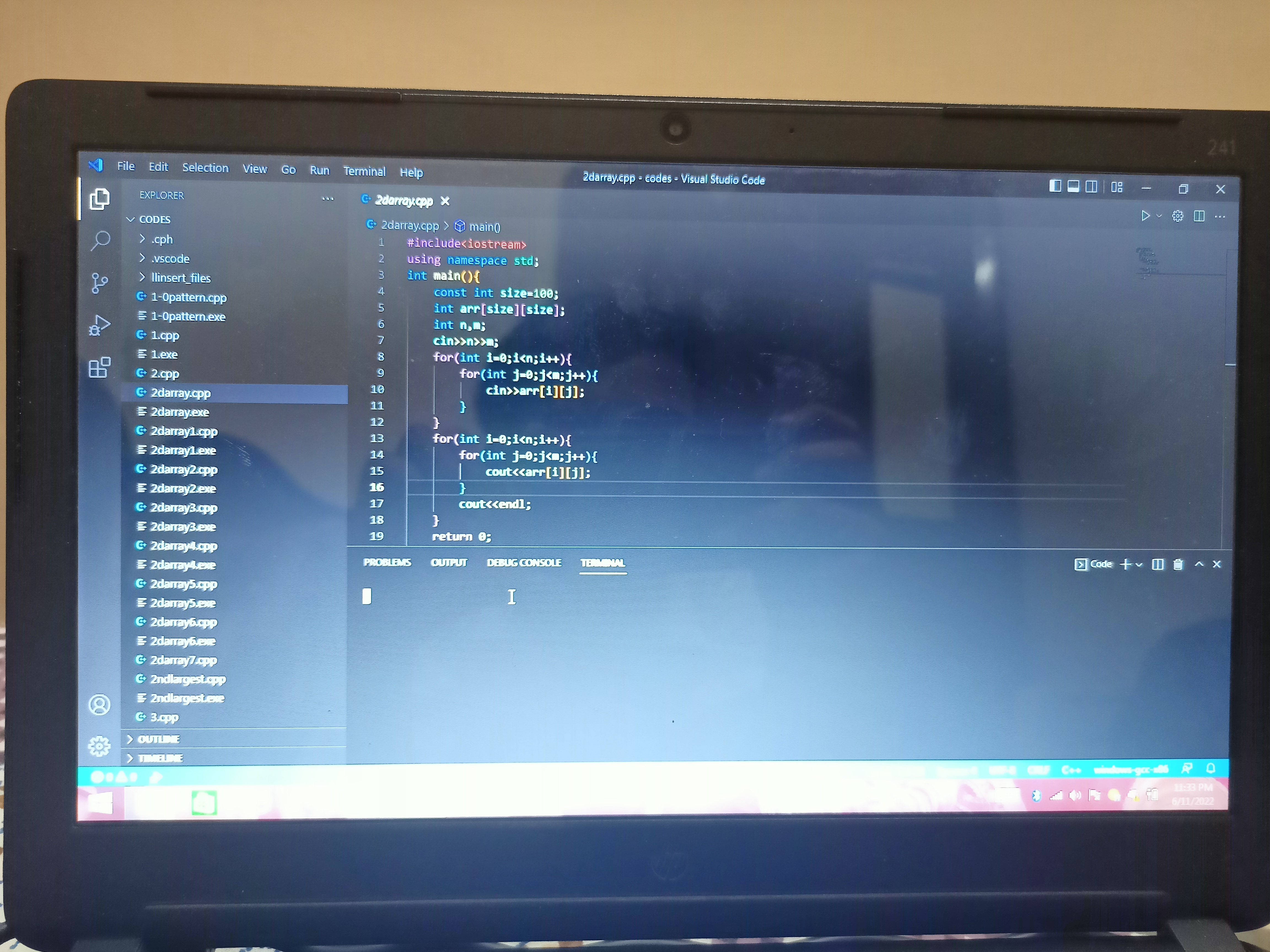Open the Edit menu

coord(158,166)
